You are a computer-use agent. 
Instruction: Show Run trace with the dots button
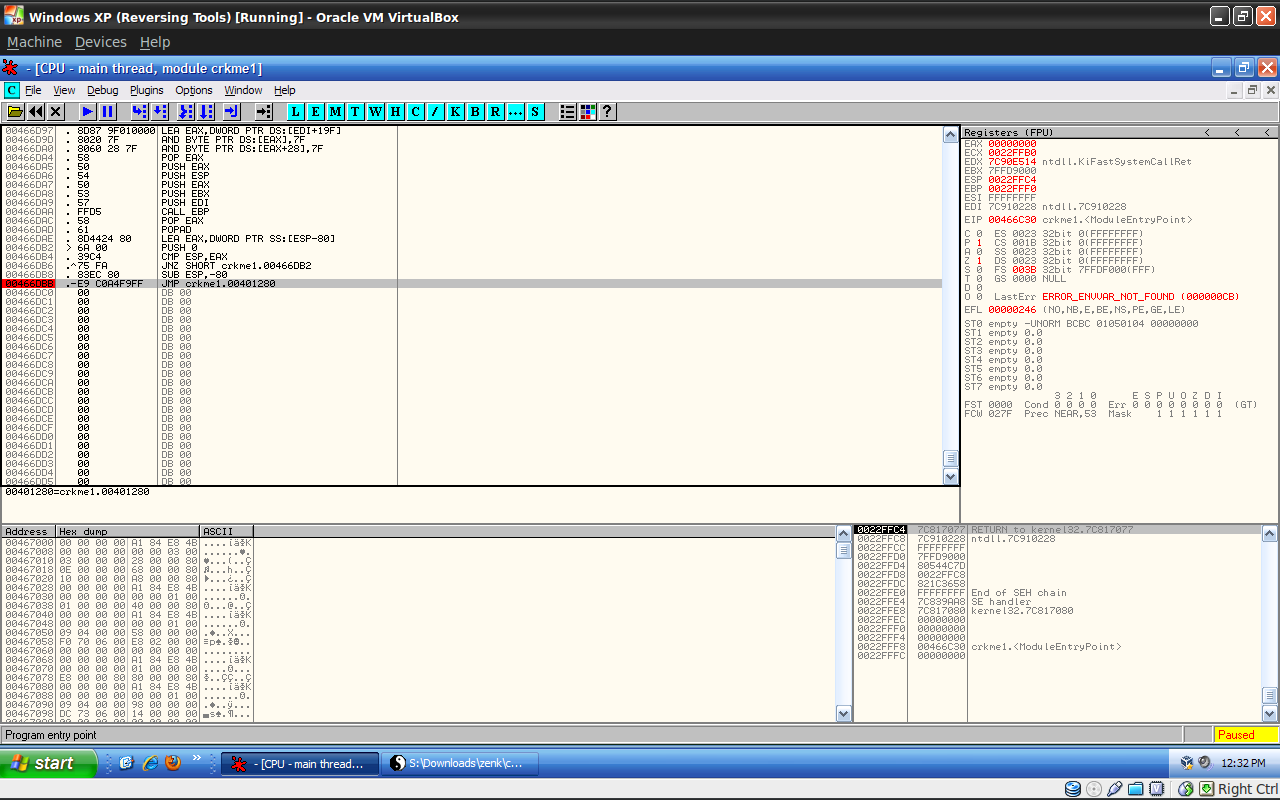516,112
